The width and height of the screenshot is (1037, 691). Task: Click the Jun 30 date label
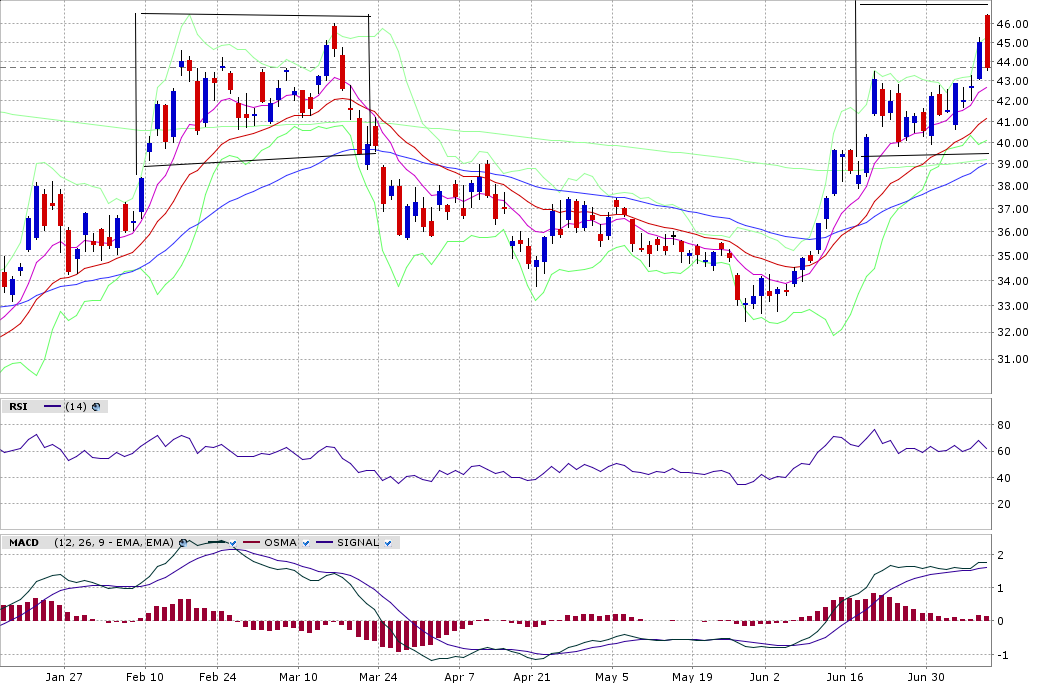tap(926, 677)
